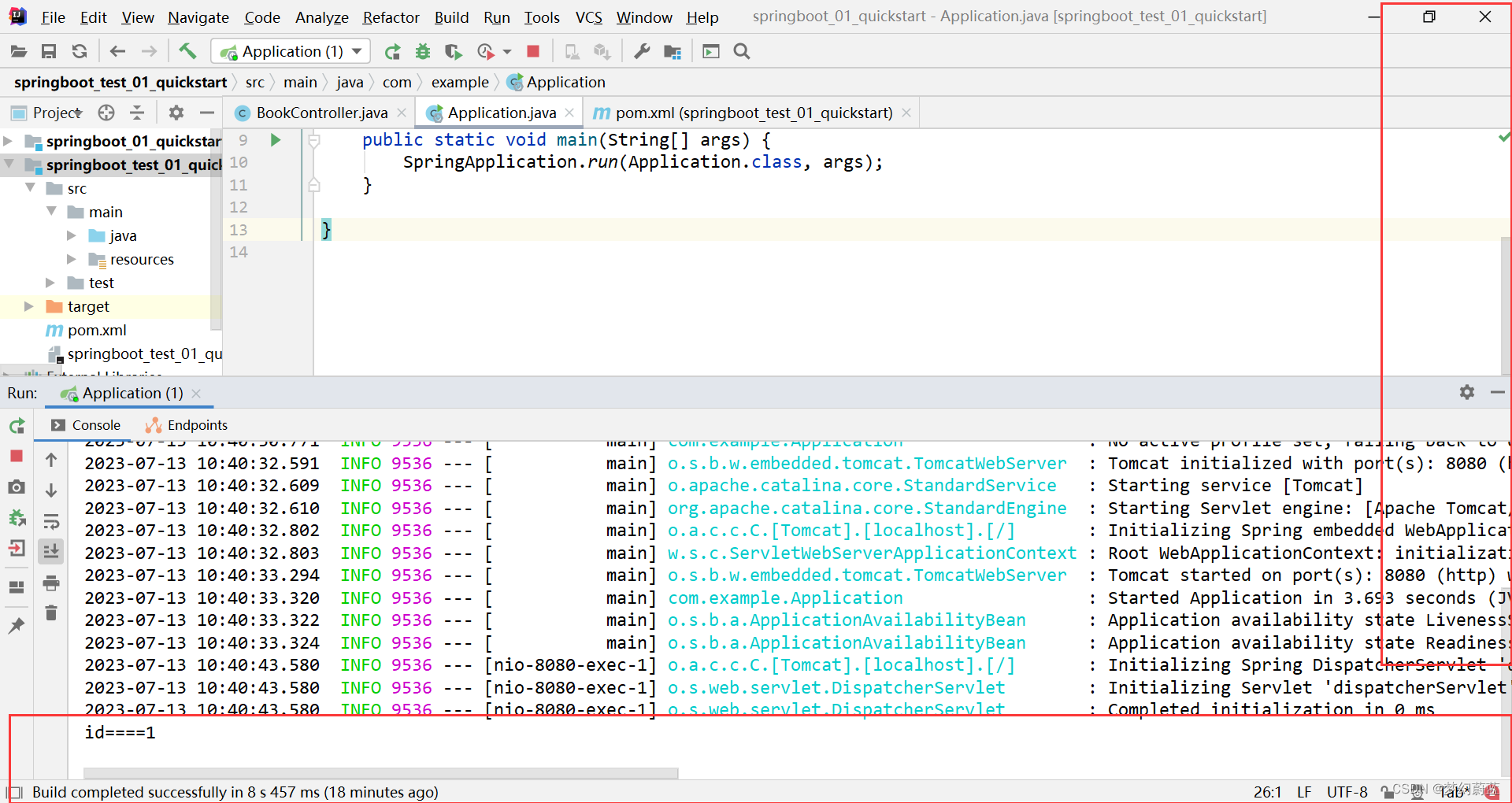Rerun Application from the main toolbar
Screen dimensions: 1512x803
pos(392,51)
